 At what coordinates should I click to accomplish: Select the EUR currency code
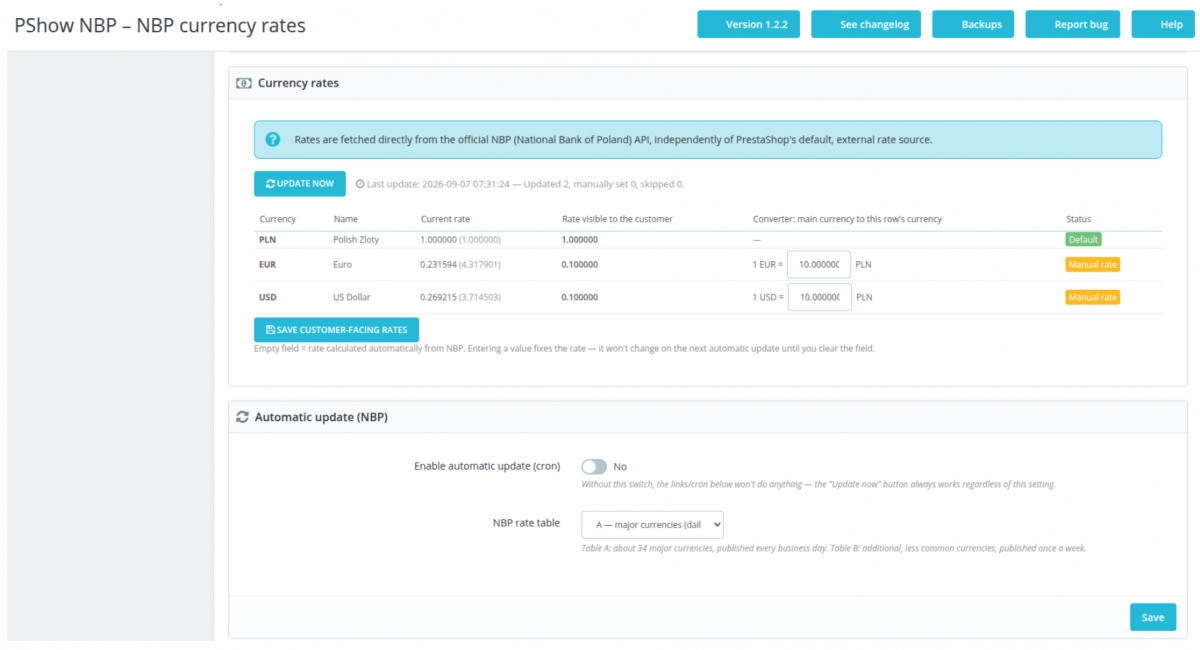[268, 265]
